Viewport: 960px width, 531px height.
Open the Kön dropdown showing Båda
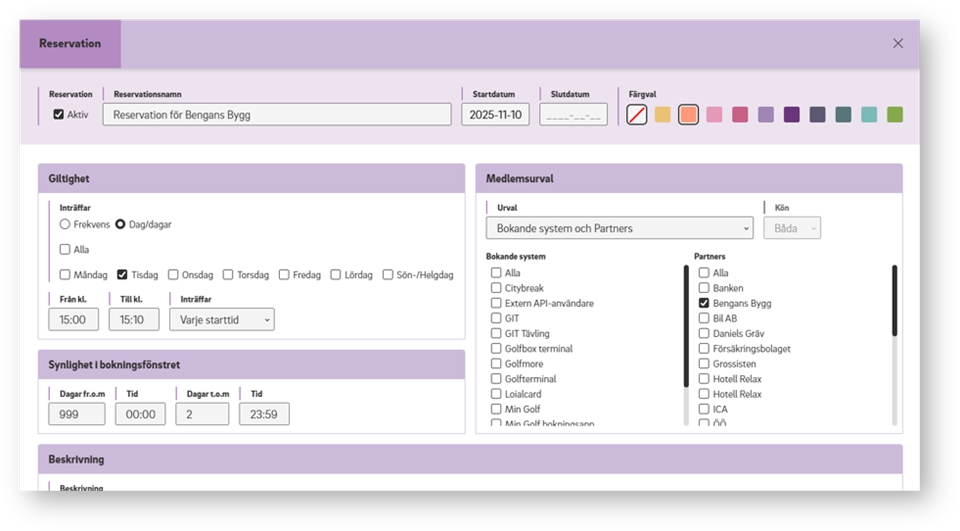coord(791,228)
